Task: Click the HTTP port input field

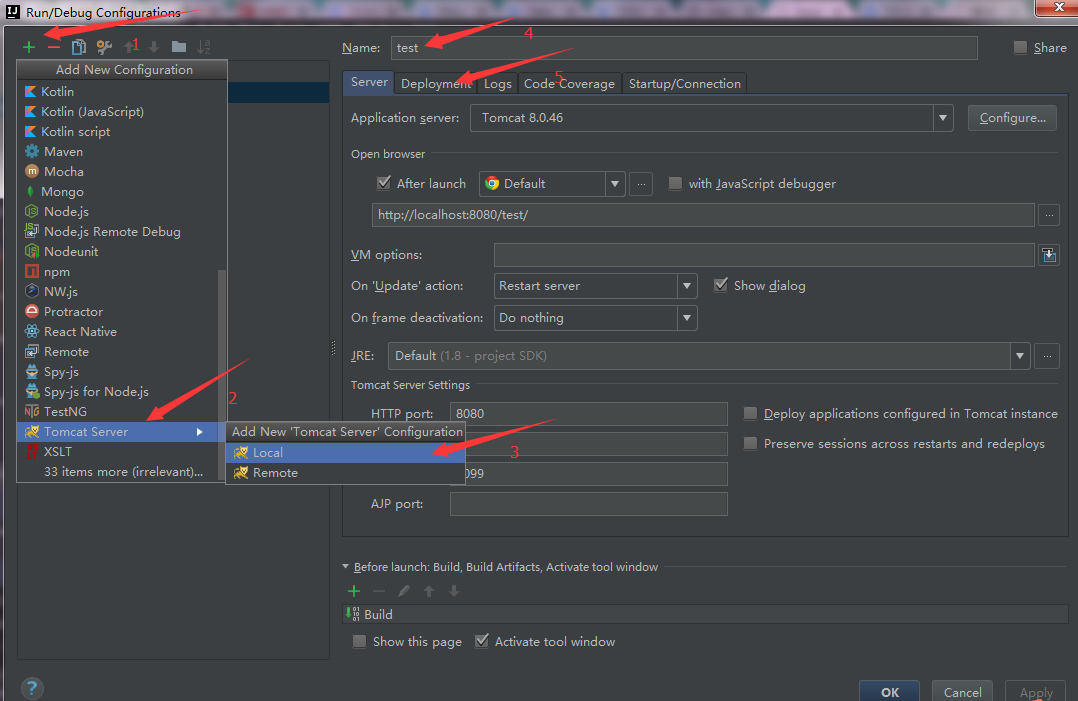Action: coord(588,414)
